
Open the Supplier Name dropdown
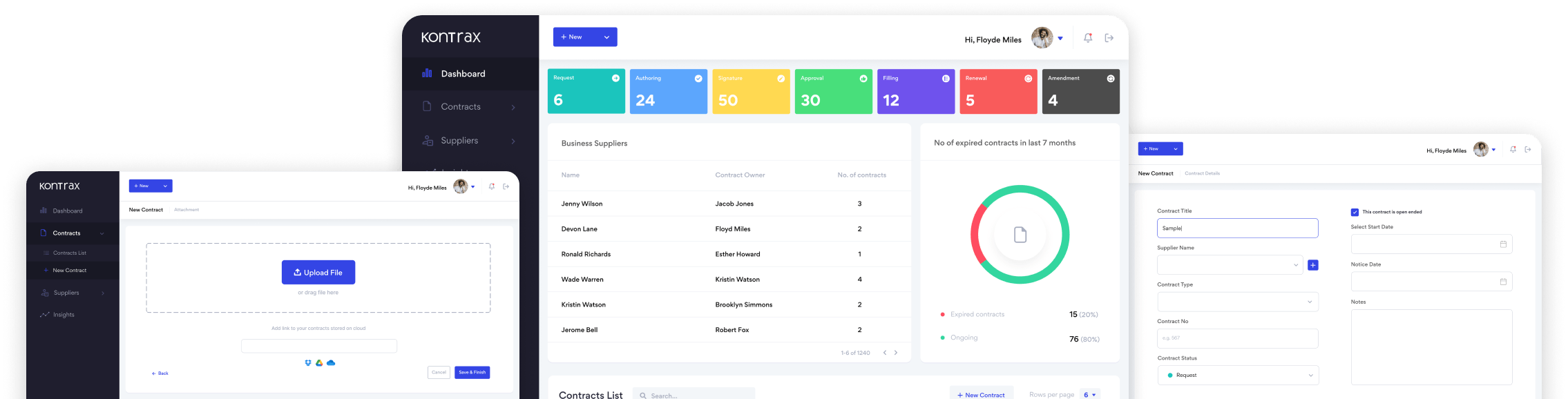click(1230, 265)
